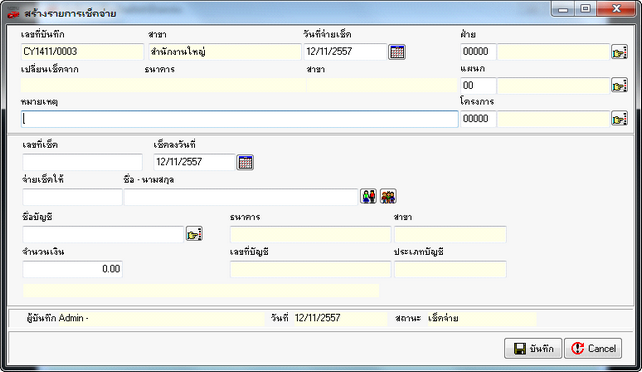Click the ชื่อบัญชี account name field
The image size is (642, 372).
tap(103, 234)
